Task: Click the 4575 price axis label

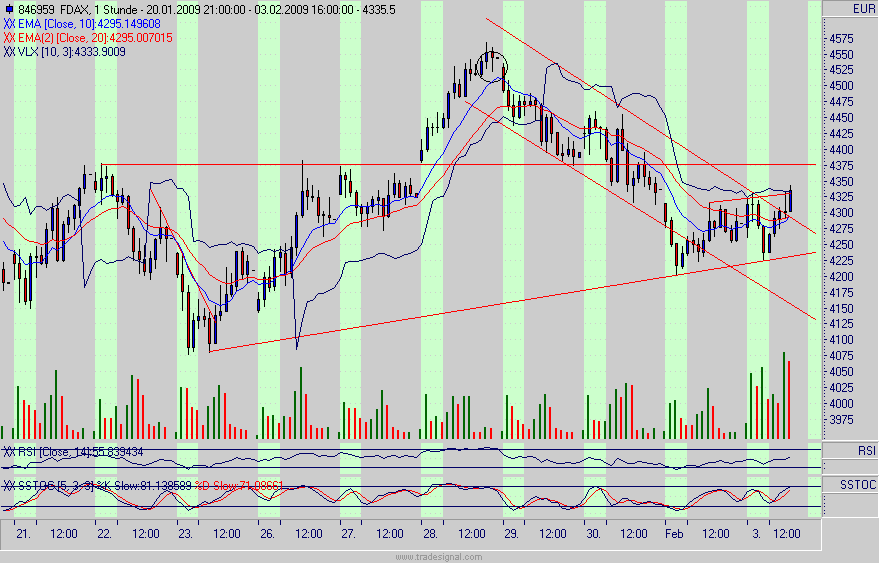Action: point(841,39)
